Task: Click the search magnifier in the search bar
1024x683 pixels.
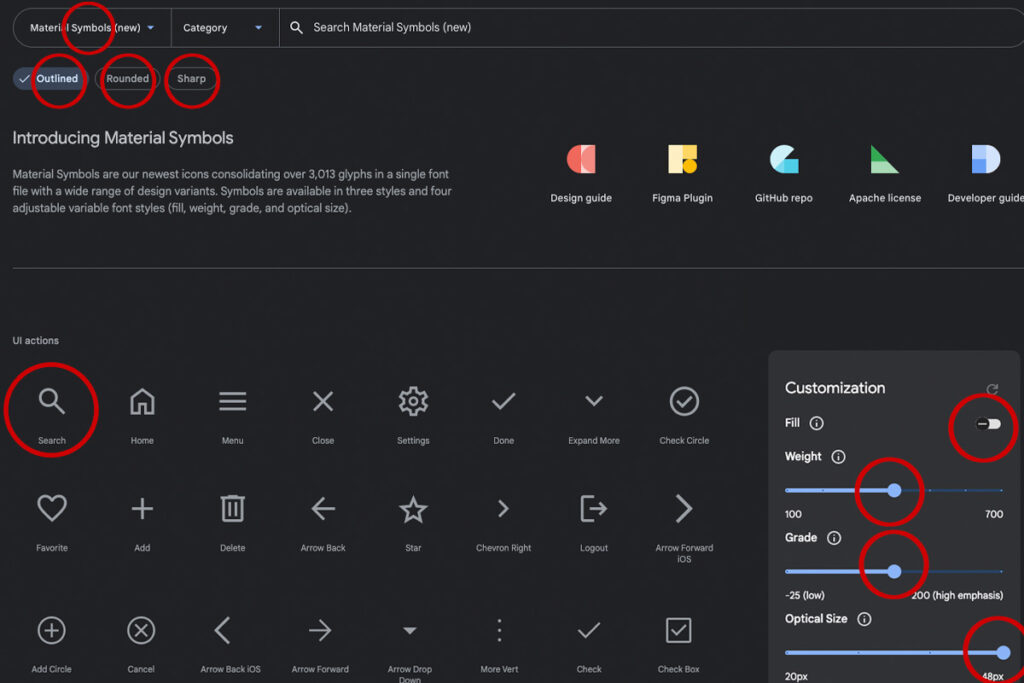Action: 296,27
